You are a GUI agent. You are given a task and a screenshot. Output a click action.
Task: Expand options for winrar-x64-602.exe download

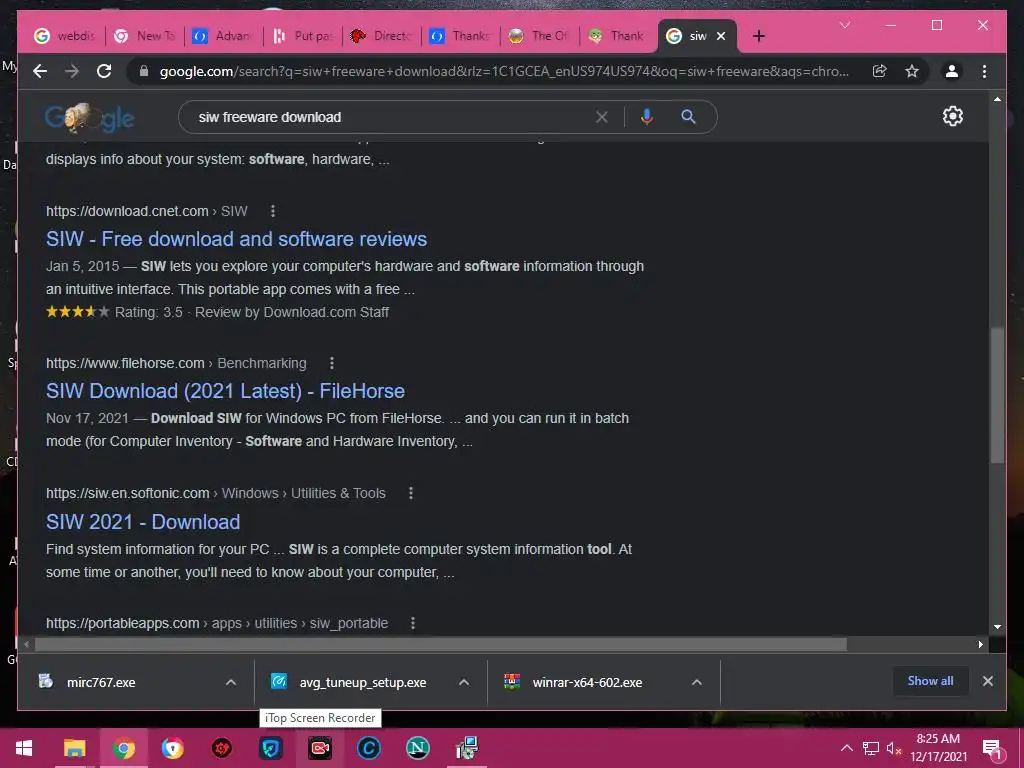697,682
